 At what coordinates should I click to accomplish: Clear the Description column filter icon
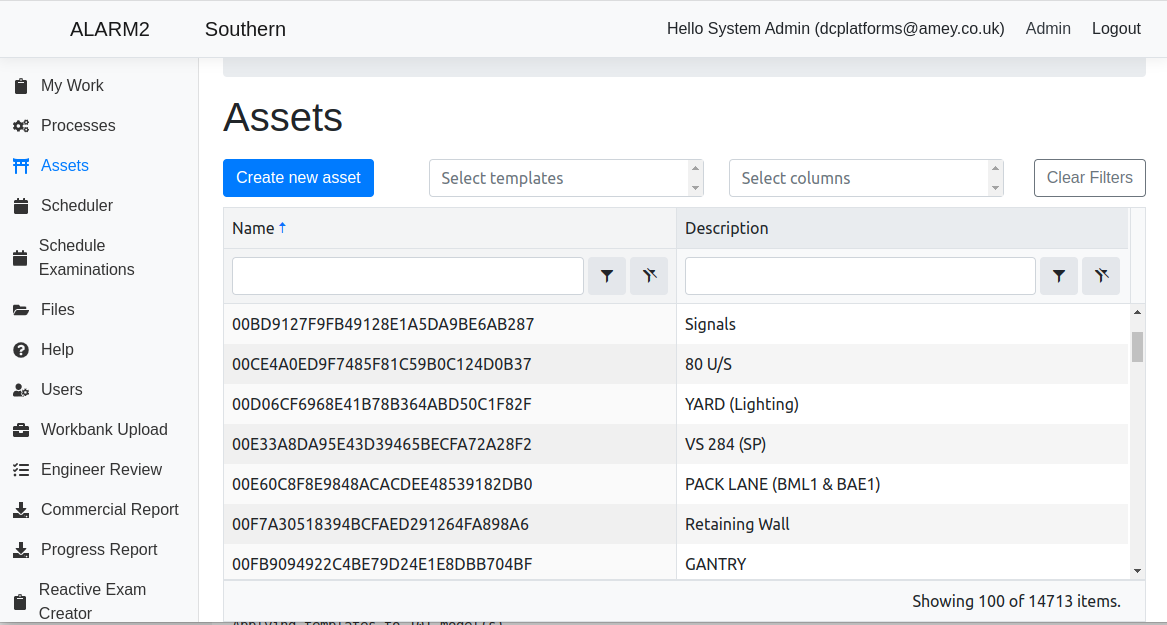tap(1102, 276)
